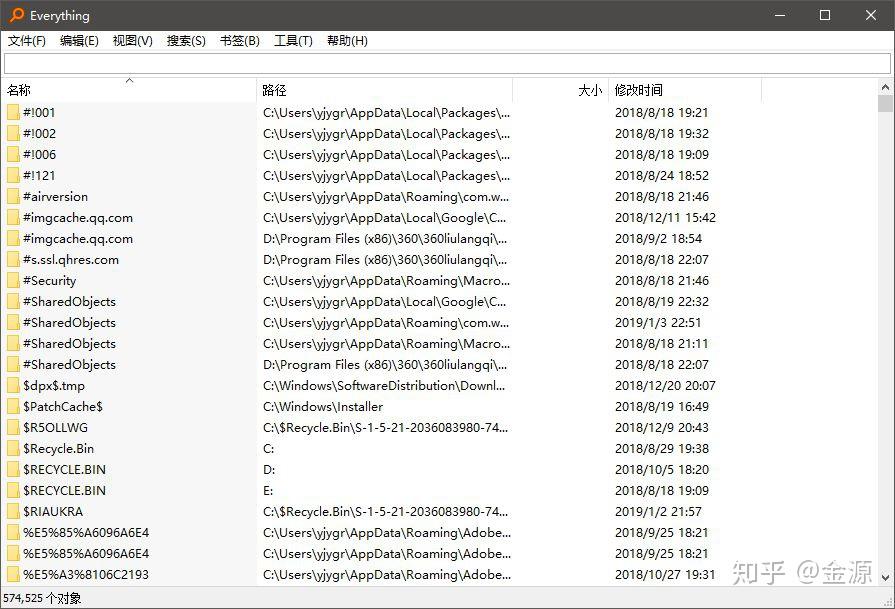Open the 工具(T) menu
Viewport: 895px width, 609px height.
[x=293, y=41]
